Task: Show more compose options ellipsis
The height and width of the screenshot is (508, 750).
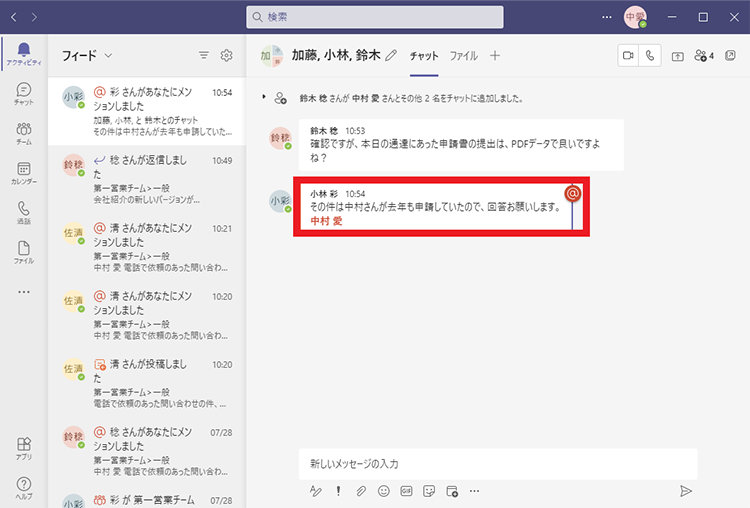Action: click(474, 491)
